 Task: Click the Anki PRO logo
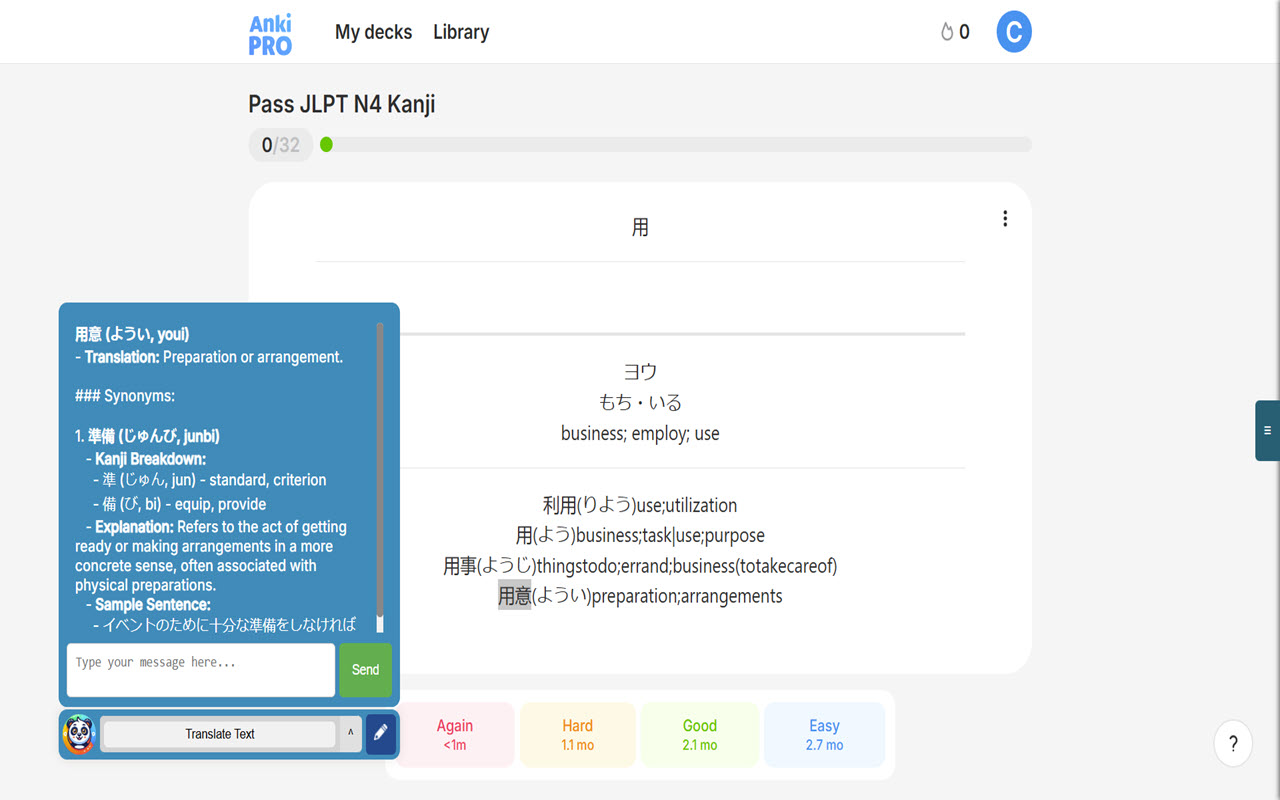point(268,33)
